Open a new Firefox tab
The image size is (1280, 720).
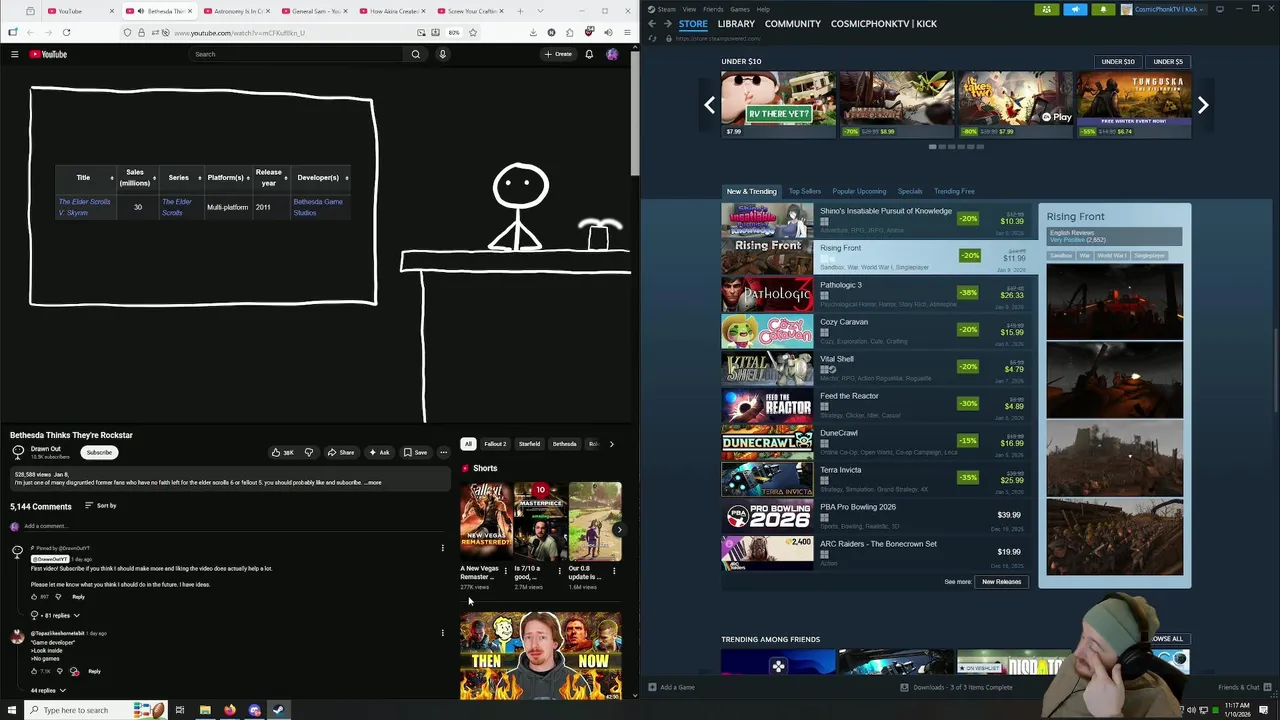click(x=520, y=11)
